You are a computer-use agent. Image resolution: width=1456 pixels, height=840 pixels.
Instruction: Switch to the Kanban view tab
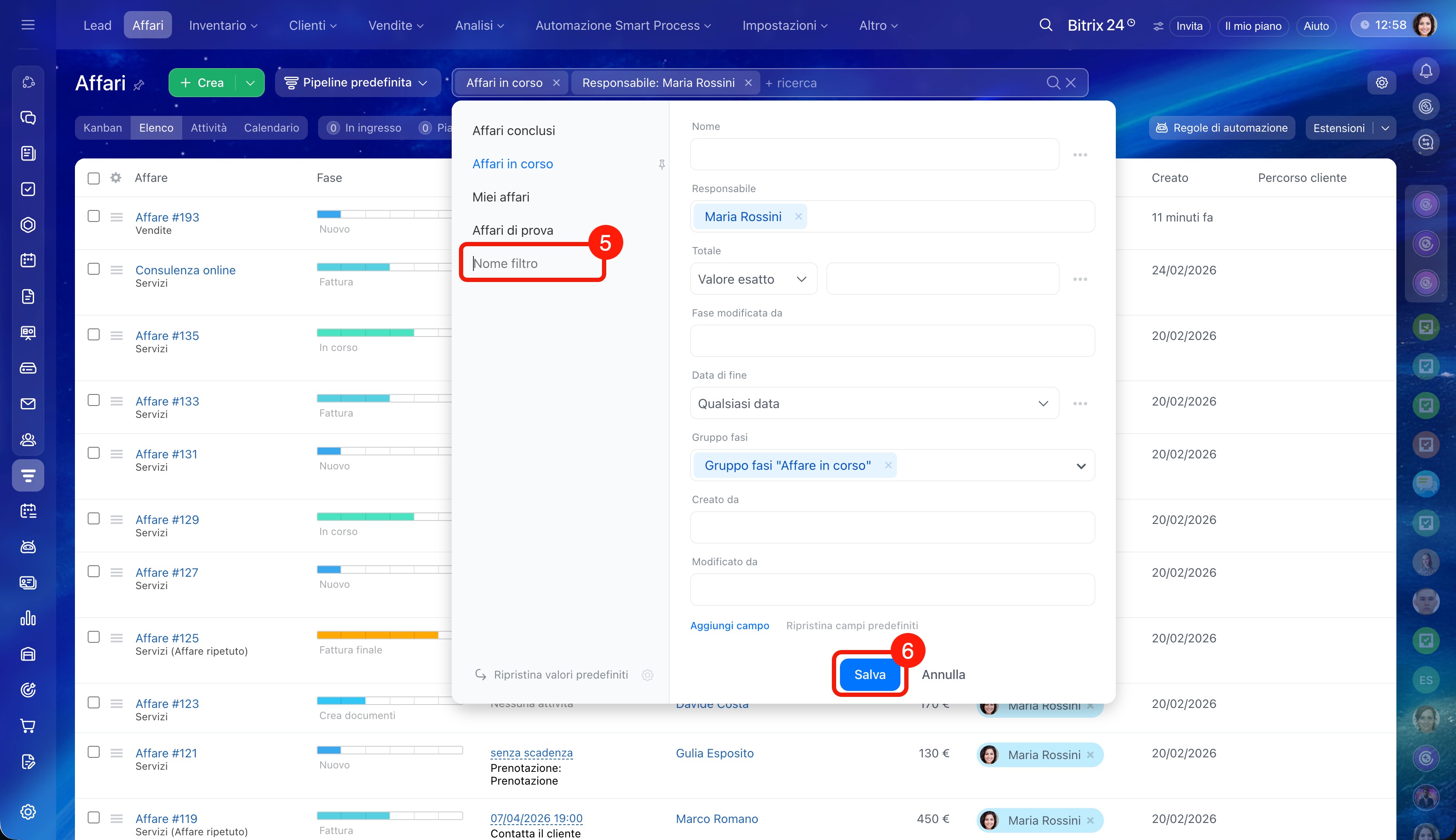tap(103, 128)
